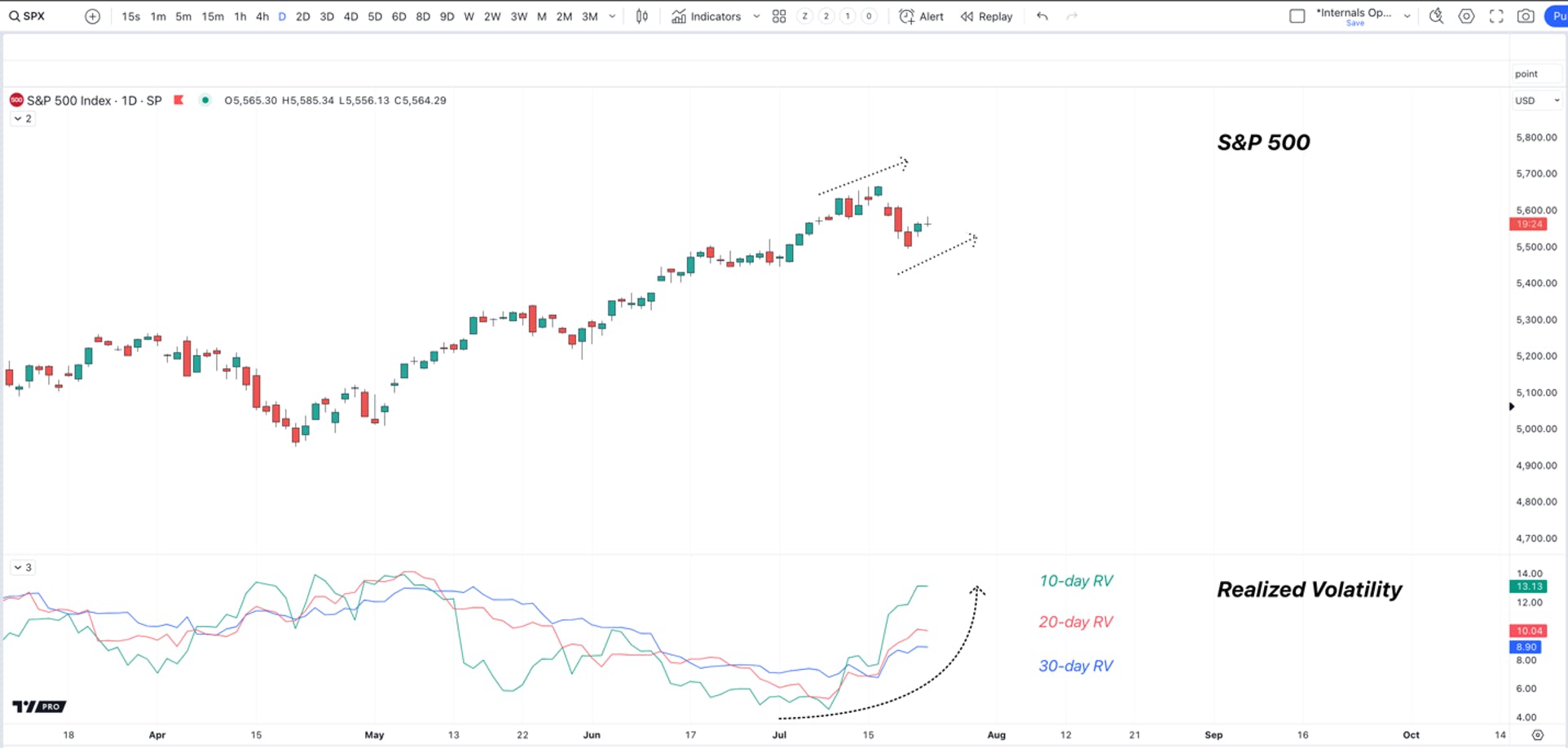Select the 1m timeframe
Viewport: 1568px width, 748px height.
click(x=158, y=16)
